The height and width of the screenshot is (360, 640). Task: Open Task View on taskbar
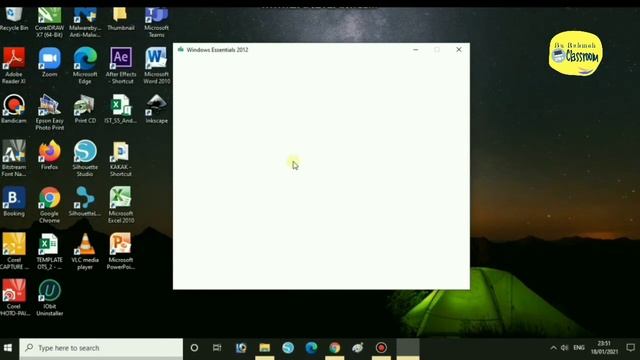pyautogui.click(x=217, y=348)
